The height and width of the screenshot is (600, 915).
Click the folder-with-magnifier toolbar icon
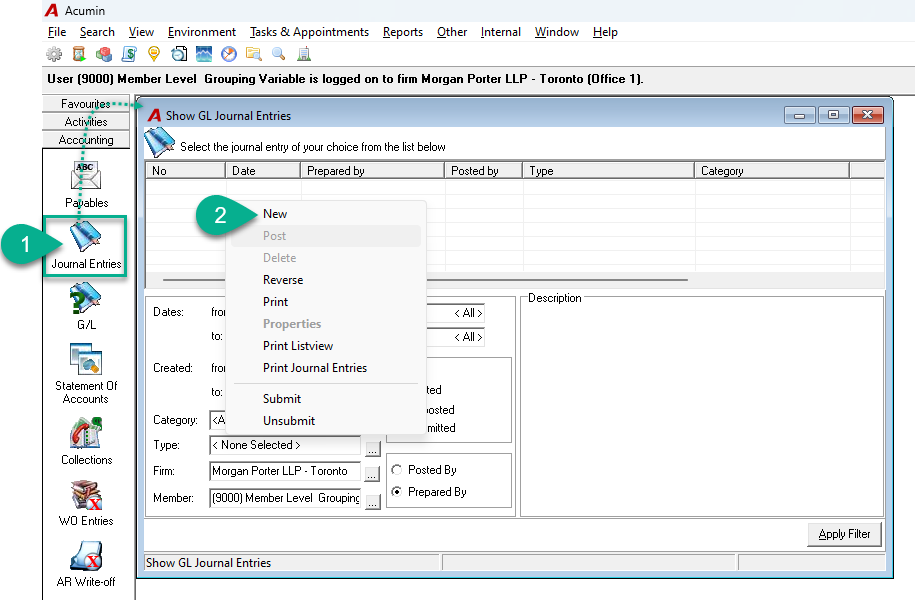(254, 54)
